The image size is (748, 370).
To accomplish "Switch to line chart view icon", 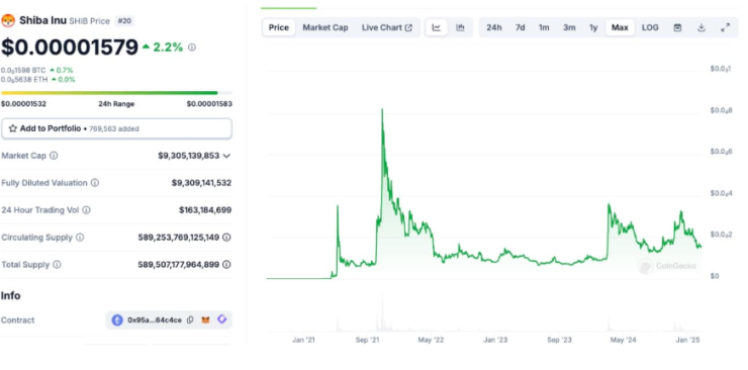I will click(x=436, y=28).
